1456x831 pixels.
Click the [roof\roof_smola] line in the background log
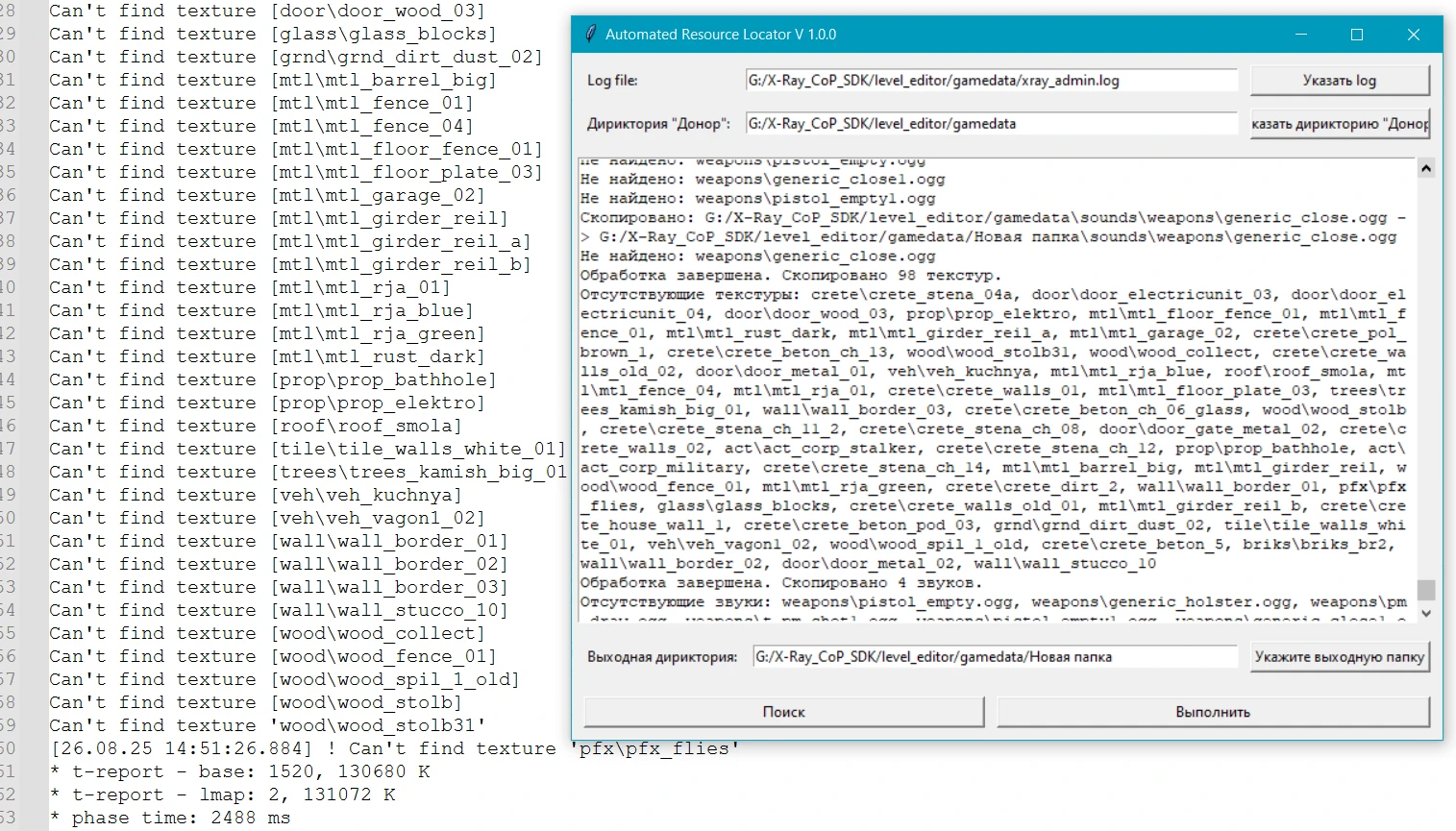pos(256,427)
